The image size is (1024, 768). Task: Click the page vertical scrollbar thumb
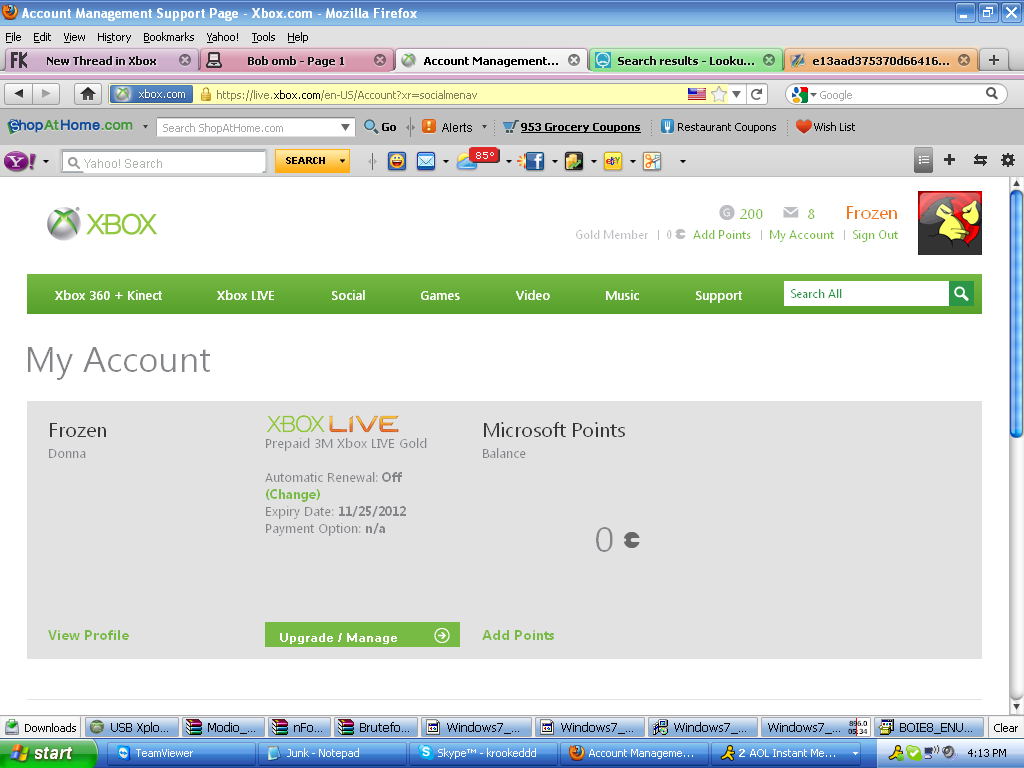1016,313
